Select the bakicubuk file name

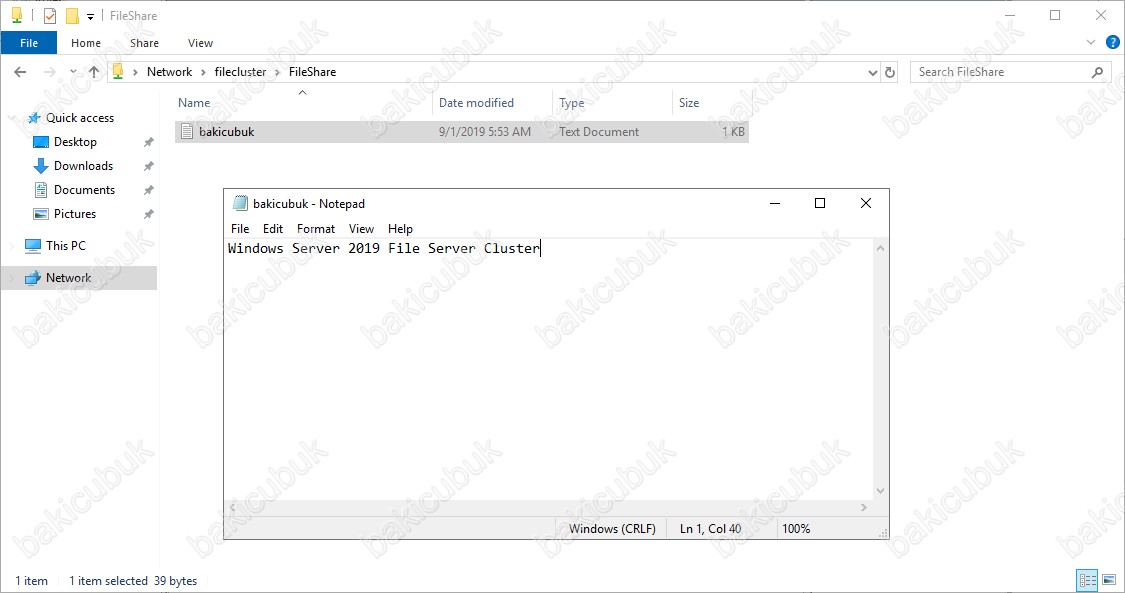tap(227, 132)
